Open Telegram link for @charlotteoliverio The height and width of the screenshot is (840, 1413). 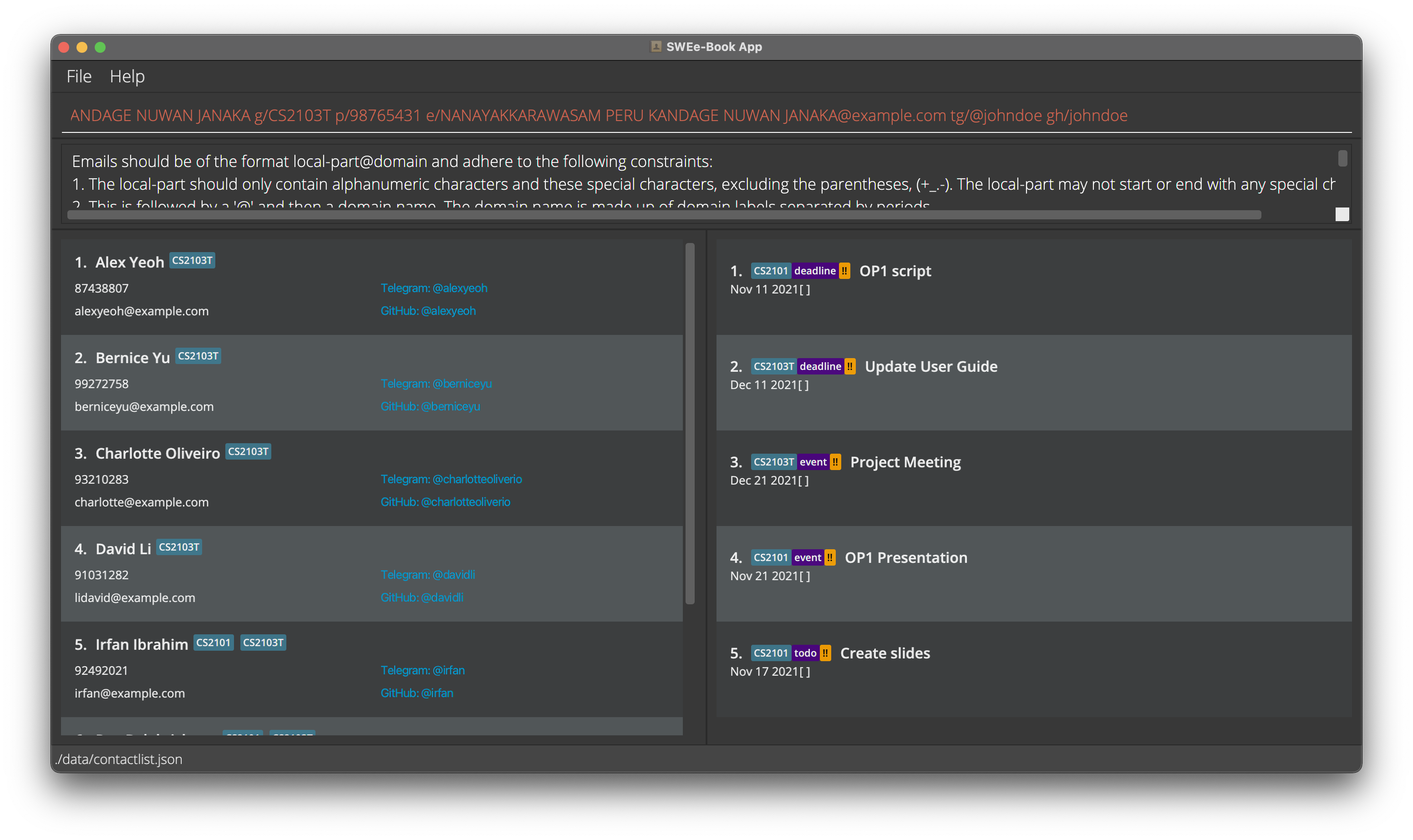click(451, 480)
